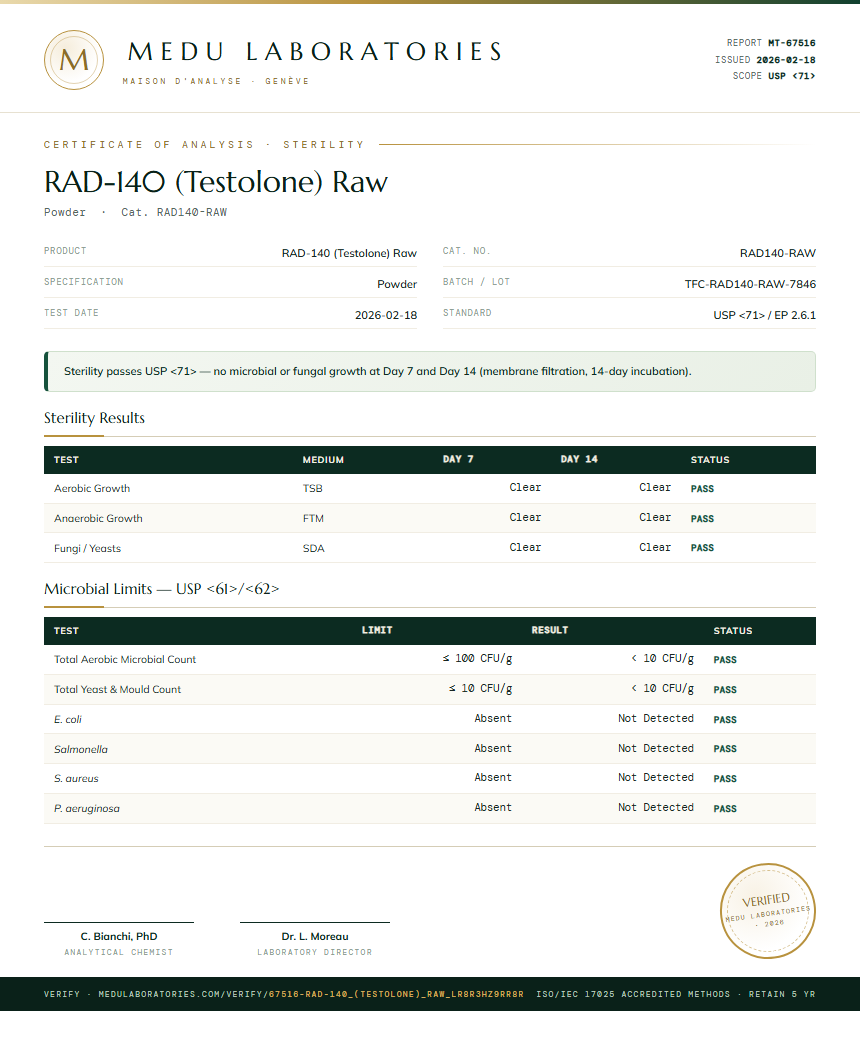Image resolution: width=860 pixels, height=1041 pixels.
Task: Select the report number MT-67516
Action: click(x=792, y=43)
